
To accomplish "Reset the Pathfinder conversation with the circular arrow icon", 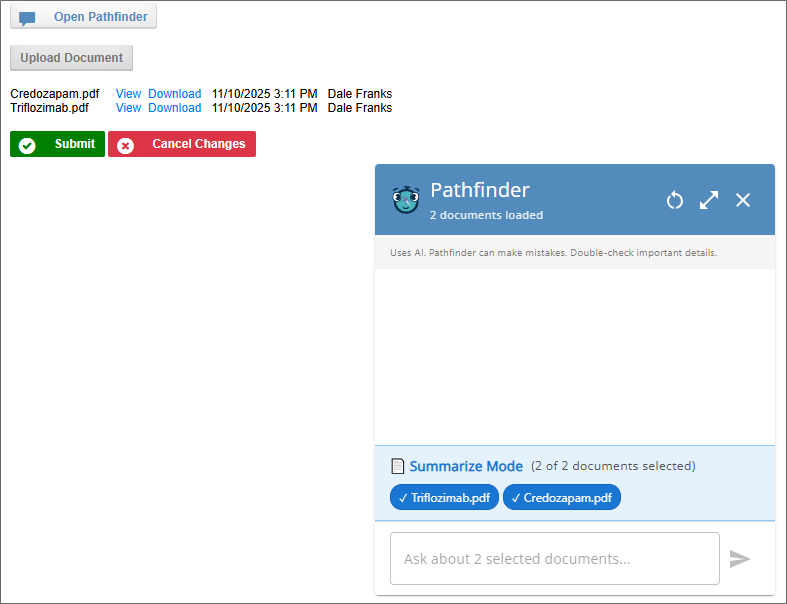I will pos(675,200).
